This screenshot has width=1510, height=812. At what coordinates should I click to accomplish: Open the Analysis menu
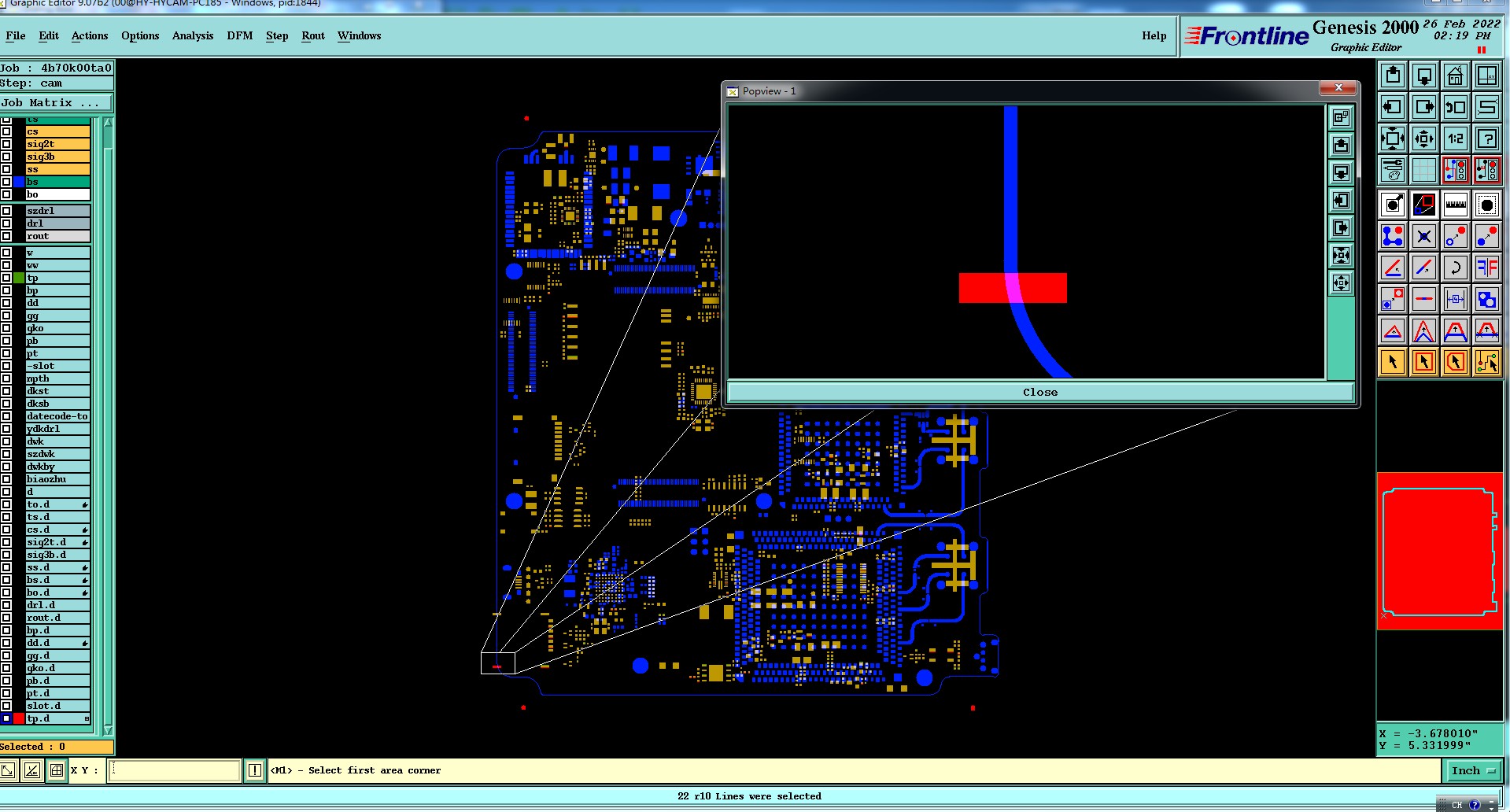193,35
